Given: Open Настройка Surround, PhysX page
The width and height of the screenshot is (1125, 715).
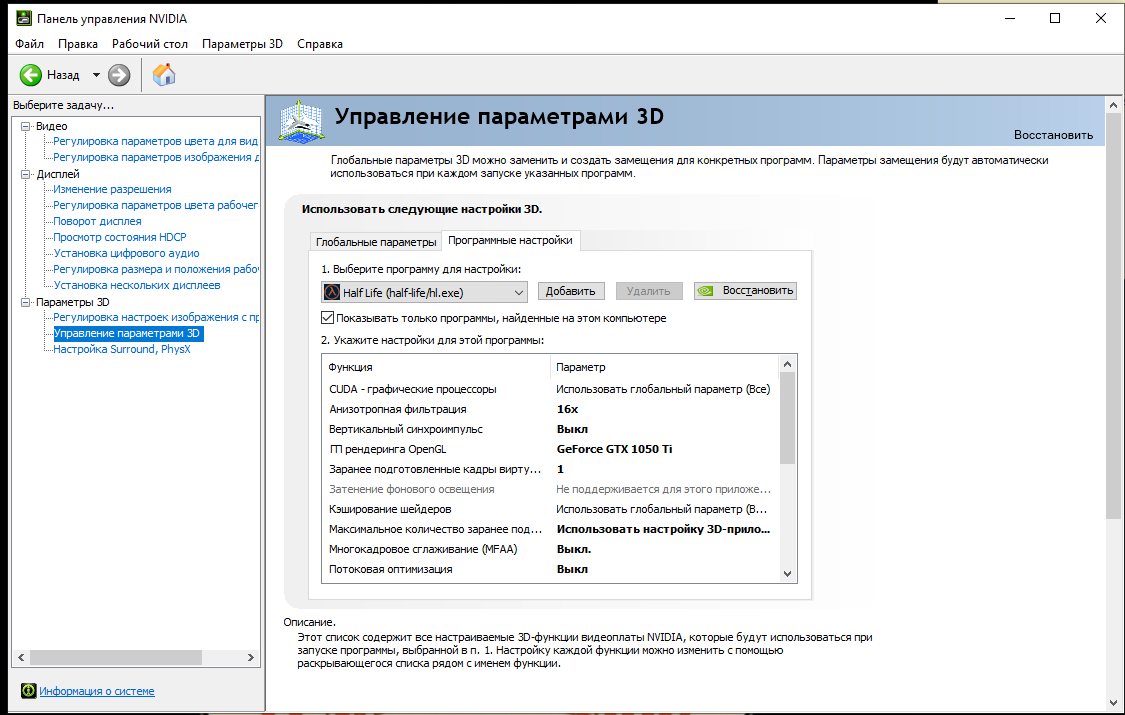Looking at the screenshot, I should [122, 349].
